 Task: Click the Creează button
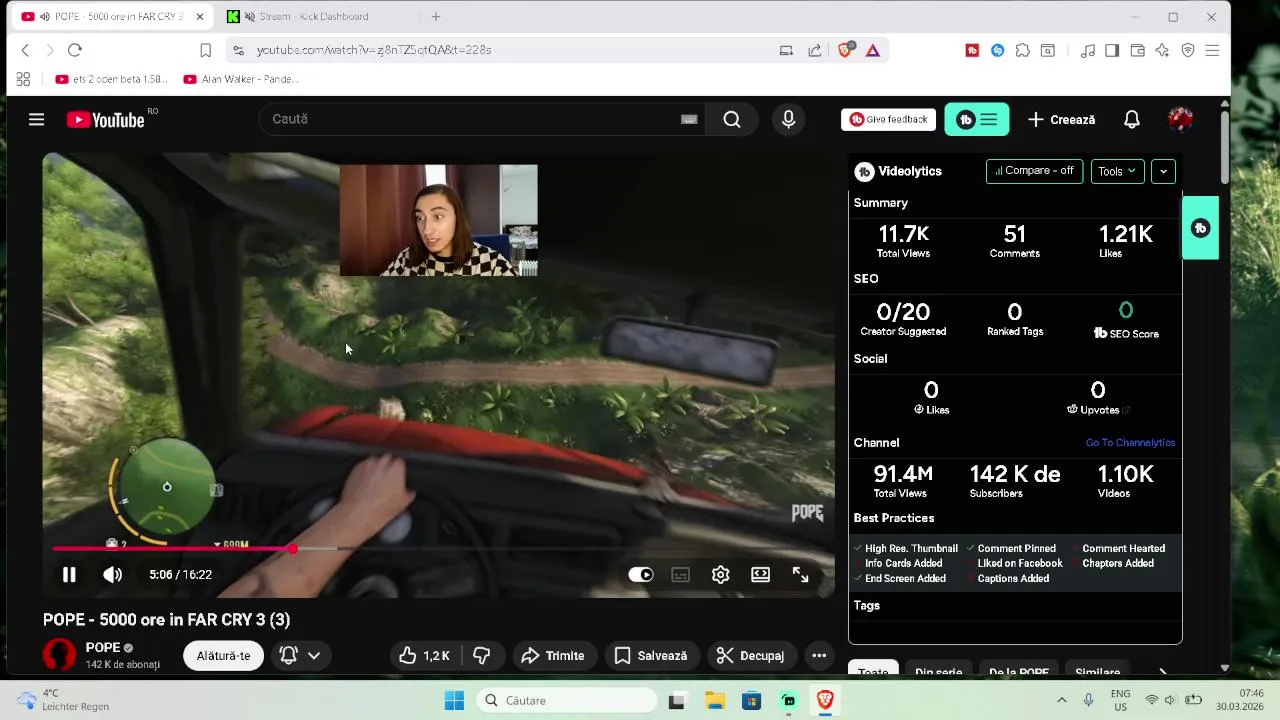[1061, 120]
